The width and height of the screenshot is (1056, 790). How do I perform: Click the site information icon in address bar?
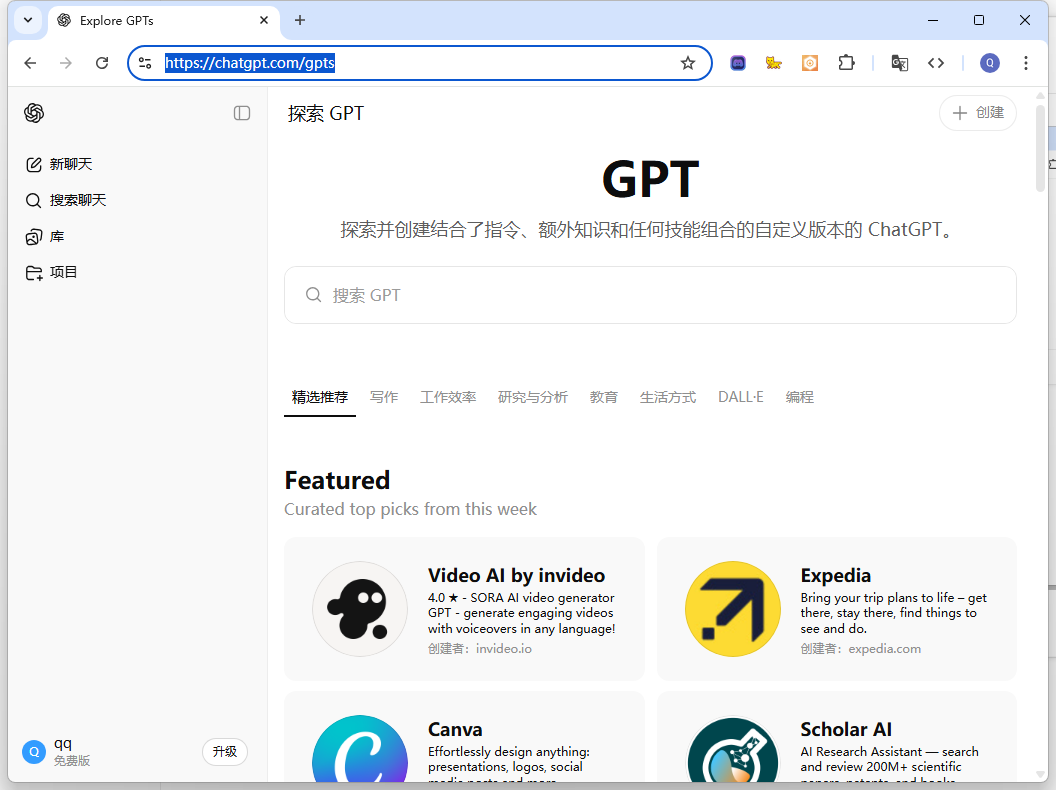pos(145,63)
